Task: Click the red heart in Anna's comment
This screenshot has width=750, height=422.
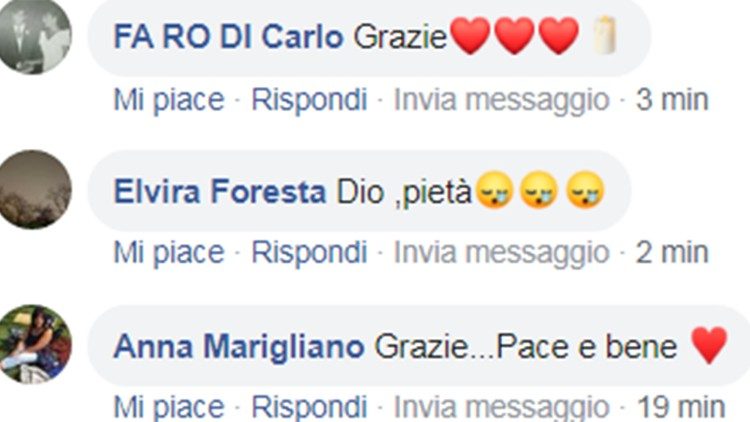Action: click(709, 344)
